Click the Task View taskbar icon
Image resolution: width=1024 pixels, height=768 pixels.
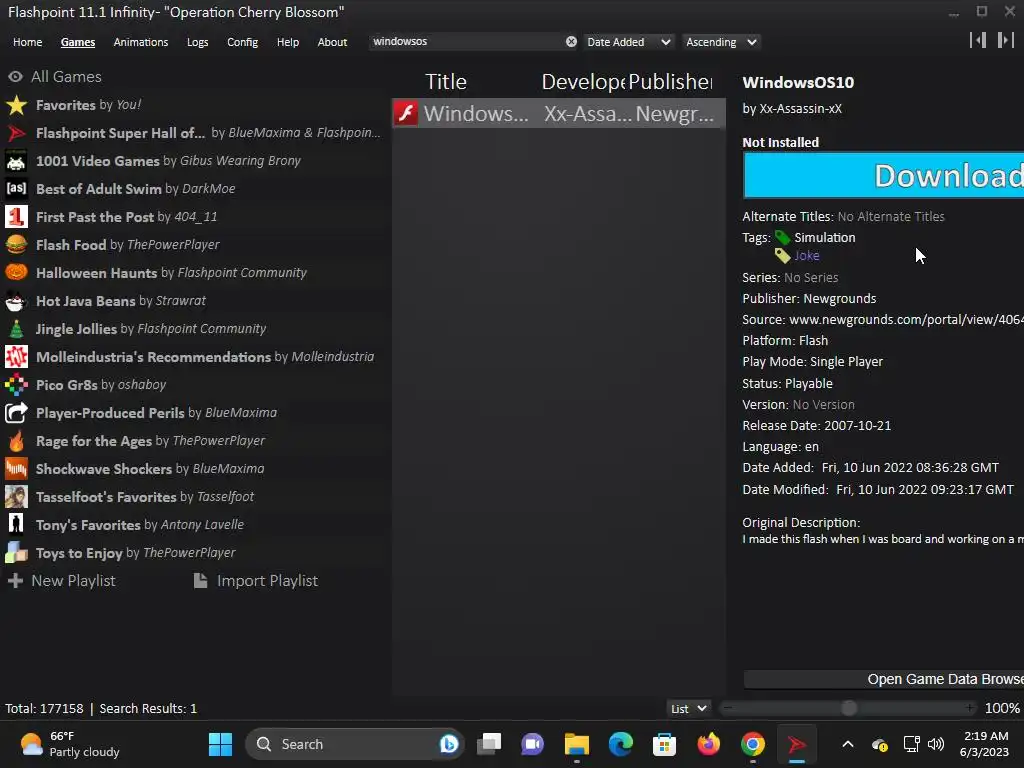coord(489,744)
